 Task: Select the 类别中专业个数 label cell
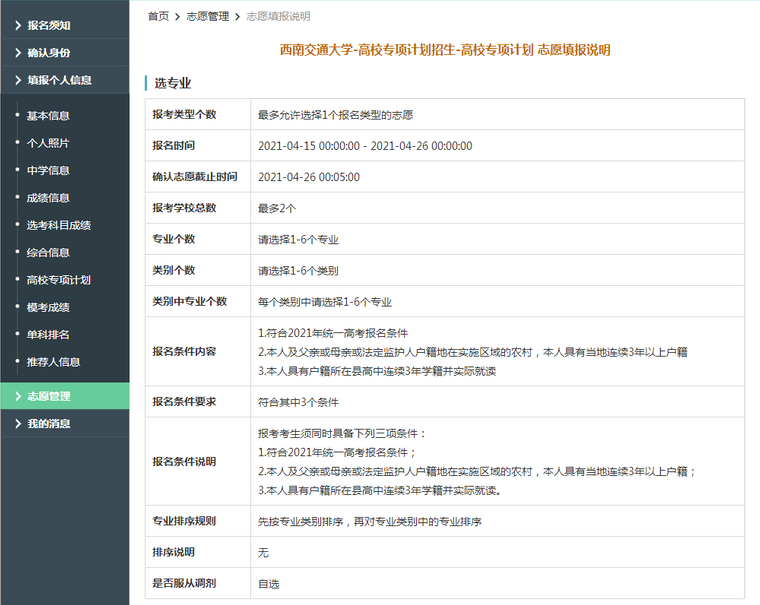[x=198, y=301]
